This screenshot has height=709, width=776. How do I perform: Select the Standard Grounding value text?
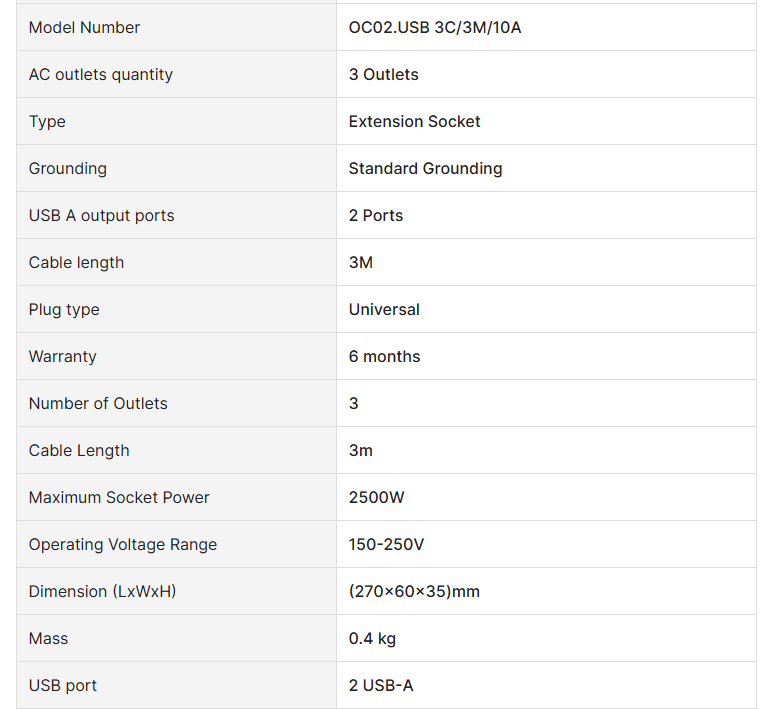pyautogui.click(x=425, y=168)
